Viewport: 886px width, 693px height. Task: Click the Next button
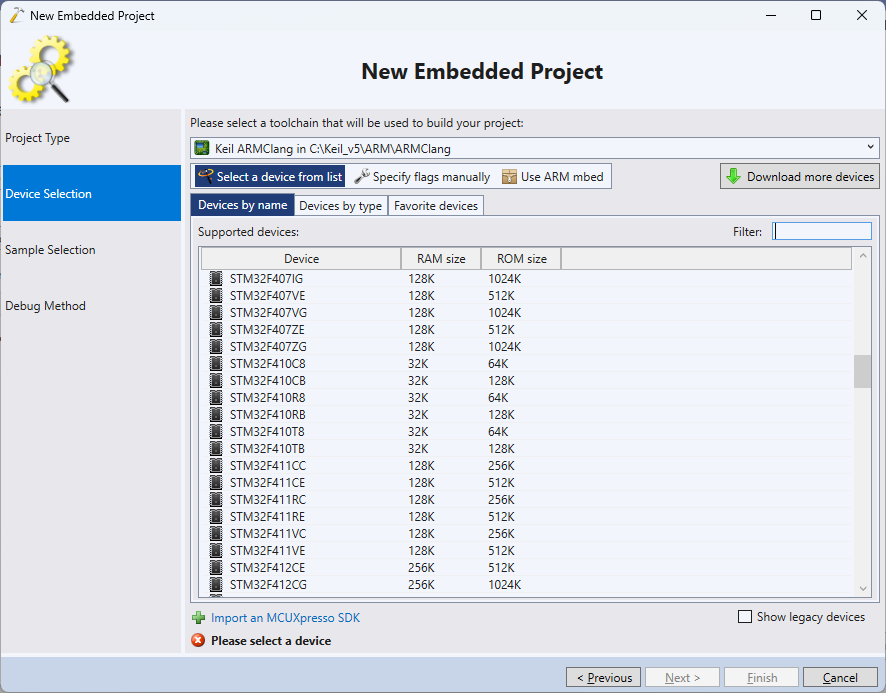[x=683, y=677]
